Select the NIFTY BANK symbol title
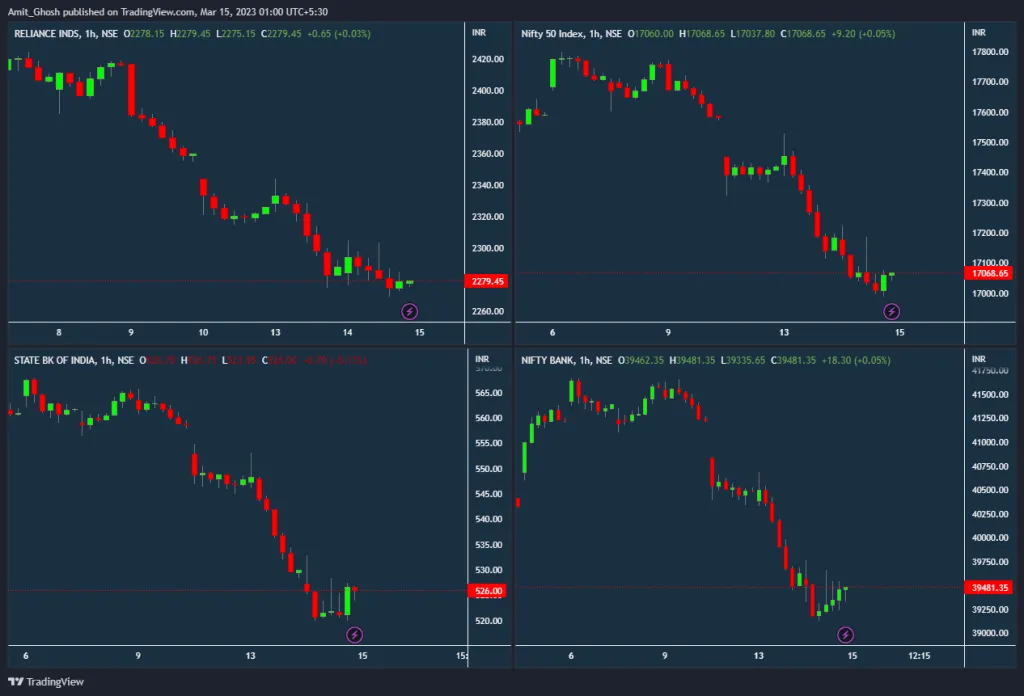 [548, 360]
